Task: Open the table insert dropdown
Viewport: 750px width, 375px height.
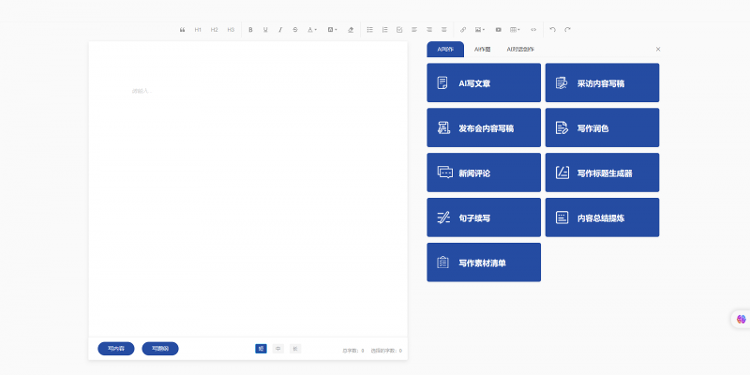Action: [x=515, y=30]
